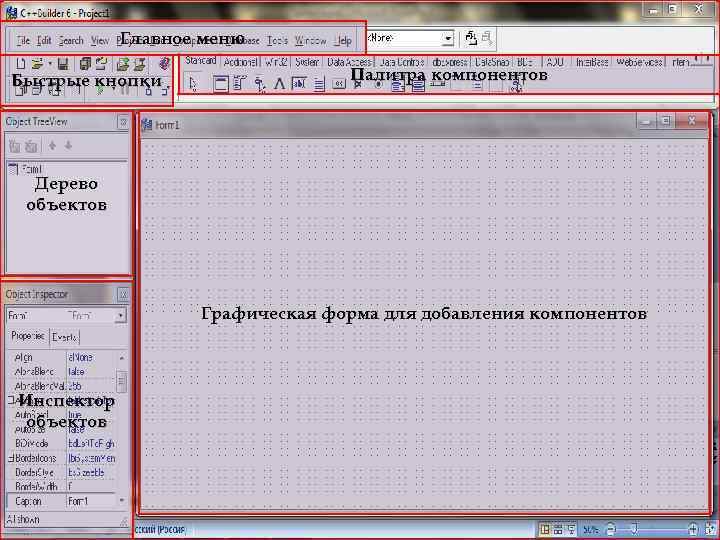Switch to Events tab in Object Inspector
Viewport: 720px width, 540px height.
click(65, 337)
